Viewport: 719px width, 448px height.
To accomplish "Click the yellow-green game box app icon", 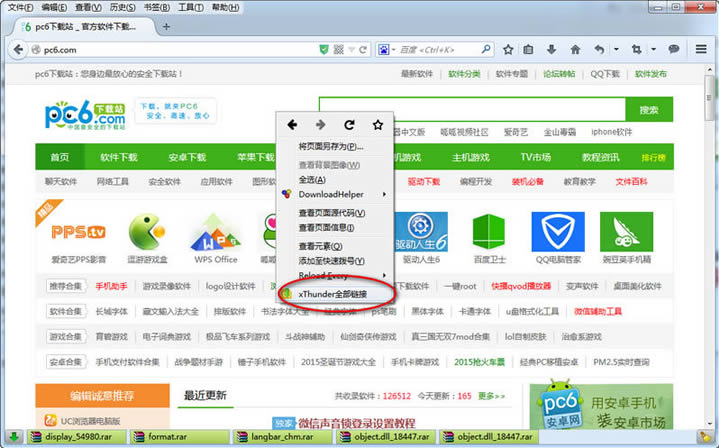I will 147,232.
